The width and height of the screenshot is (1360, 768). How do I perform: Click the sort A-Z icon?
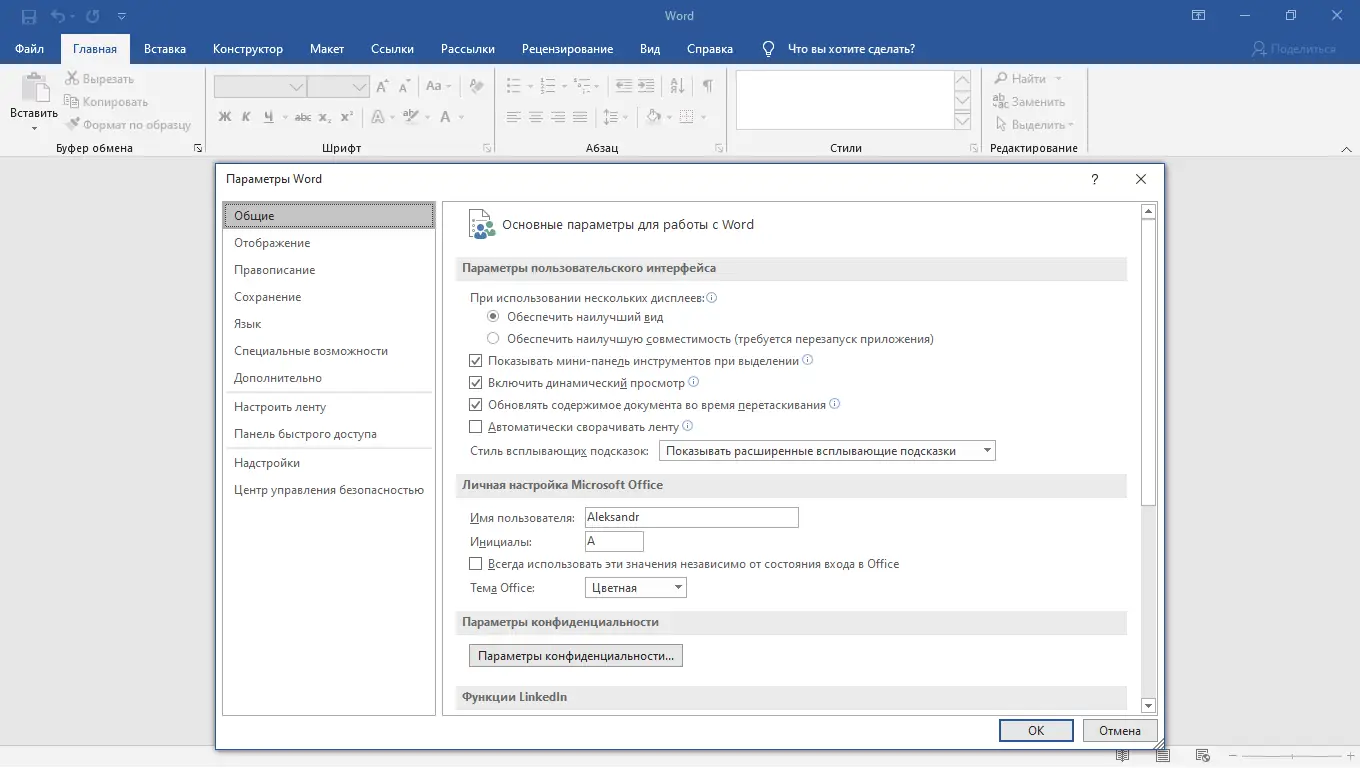(677, 86)
